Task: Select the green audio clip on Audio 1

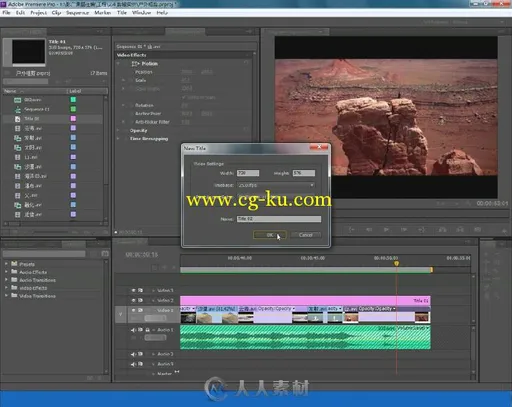Action: pyautogui.click(x=305, y=337)
